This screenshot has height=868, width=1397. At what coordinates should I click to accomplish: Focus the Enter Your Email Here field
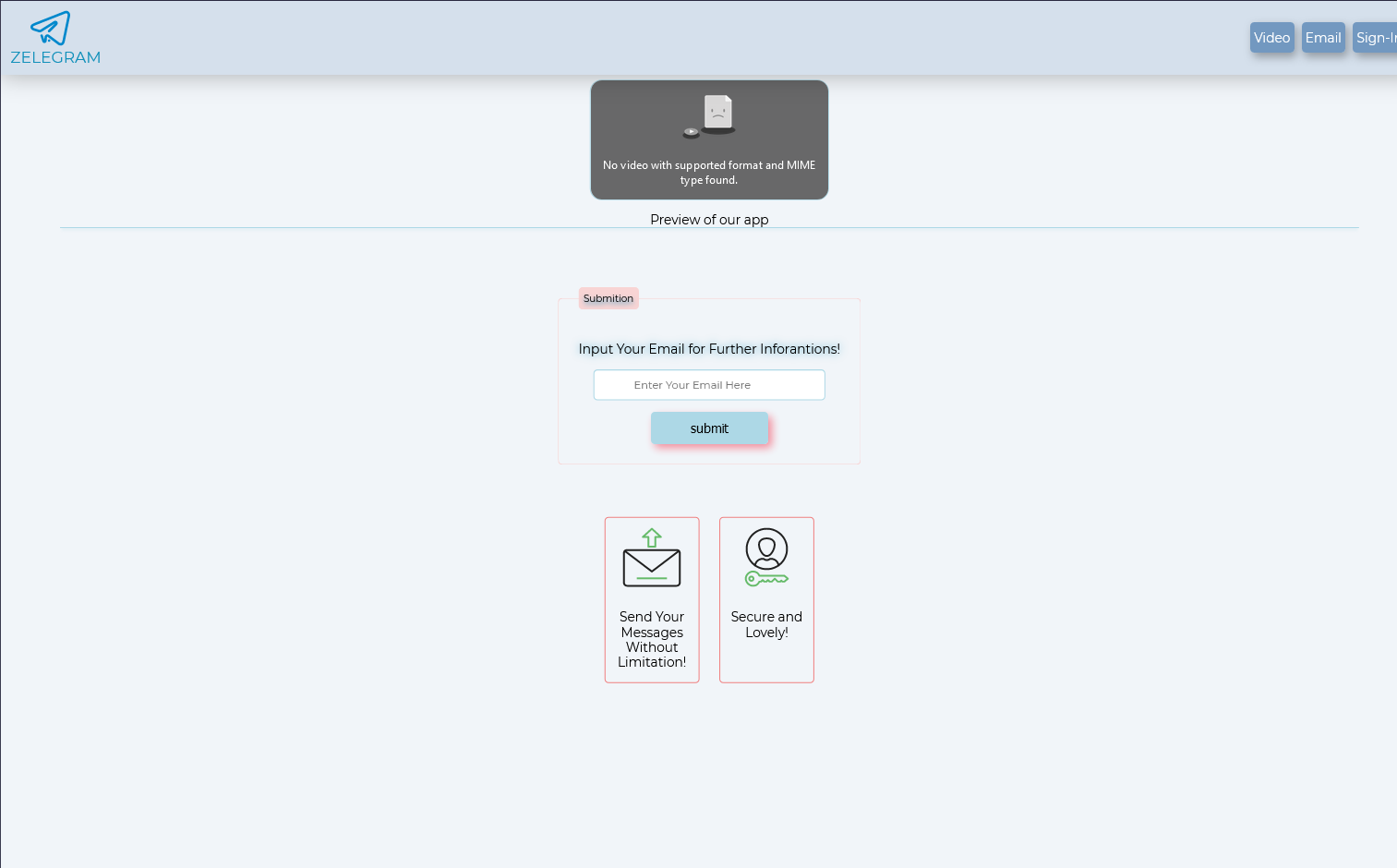(709, 385)
